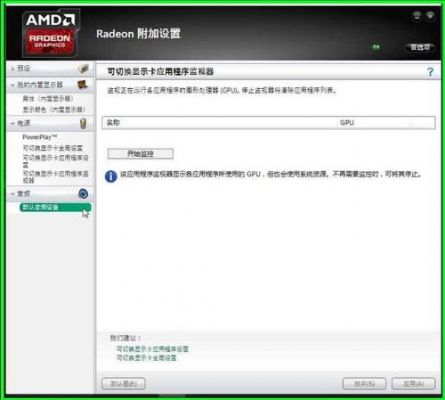Collapse the 电源 section arrow

(12, 124)
